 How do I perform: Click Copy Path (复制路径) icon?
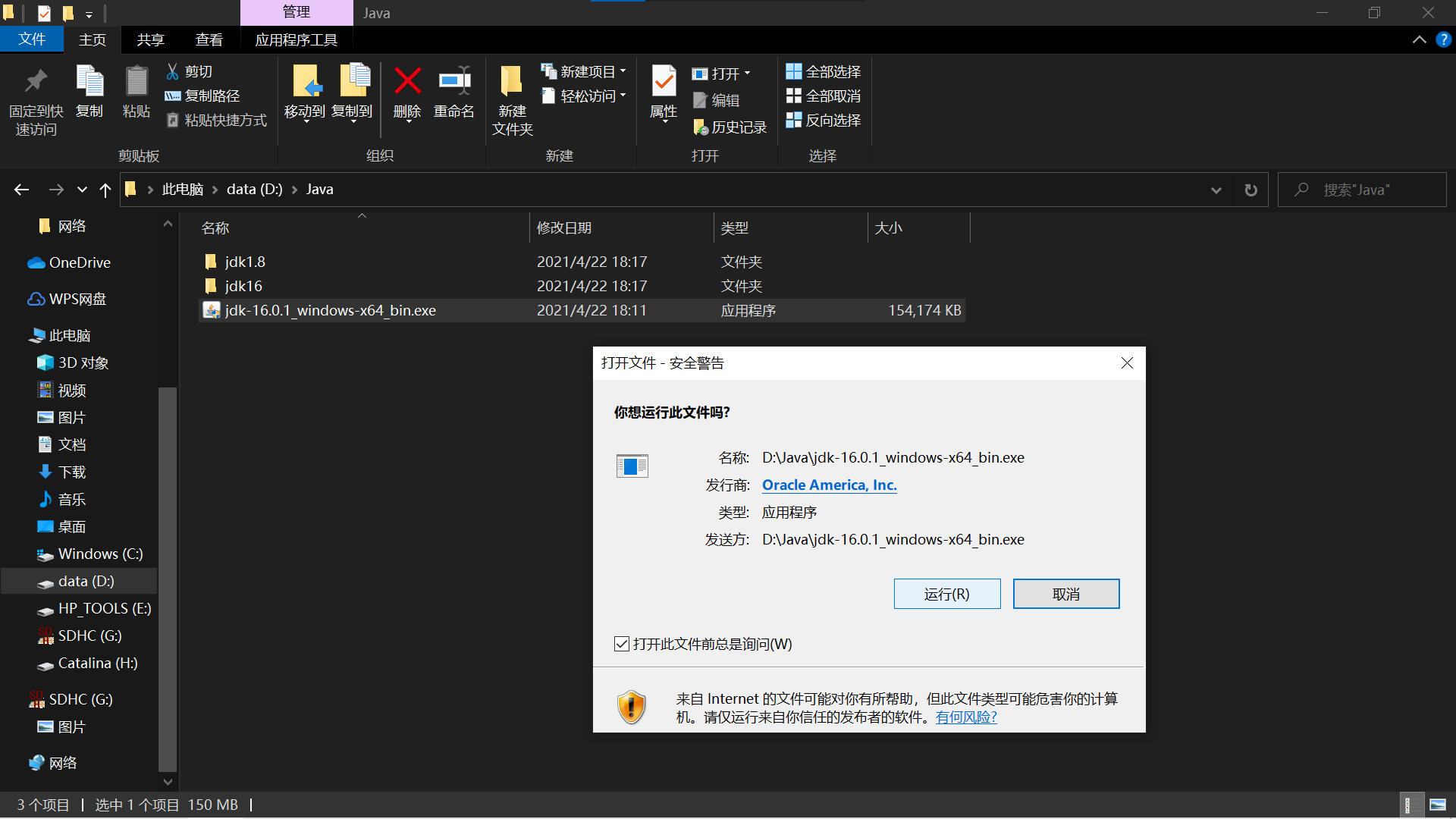[x=173, y=96]
